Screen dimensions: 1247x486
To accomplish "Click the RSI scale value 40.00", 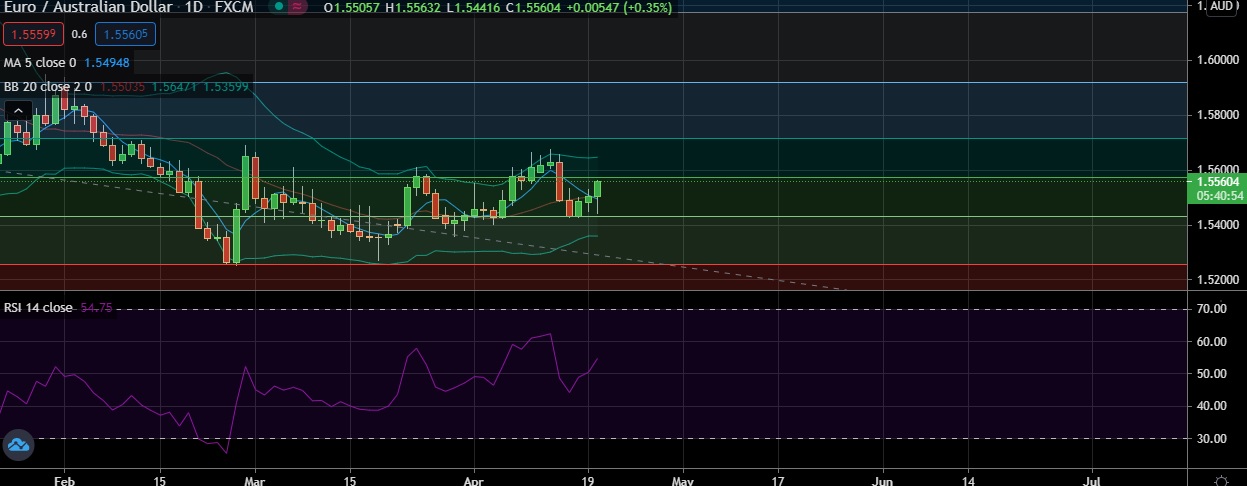I will (x=1212, y=406).
